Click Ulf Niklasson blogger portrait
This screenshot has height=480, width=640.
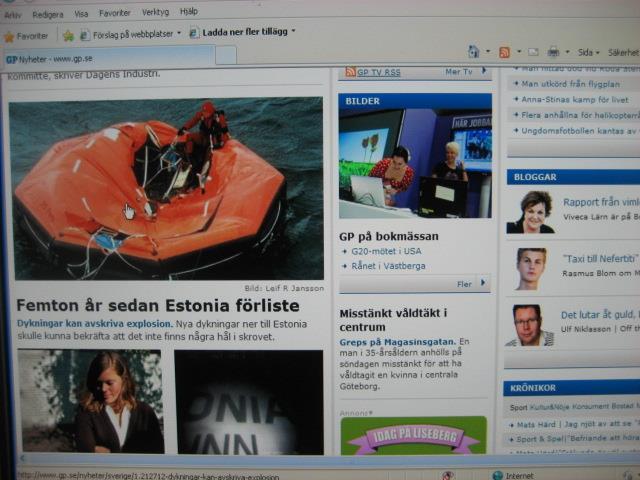click(529, 326)
